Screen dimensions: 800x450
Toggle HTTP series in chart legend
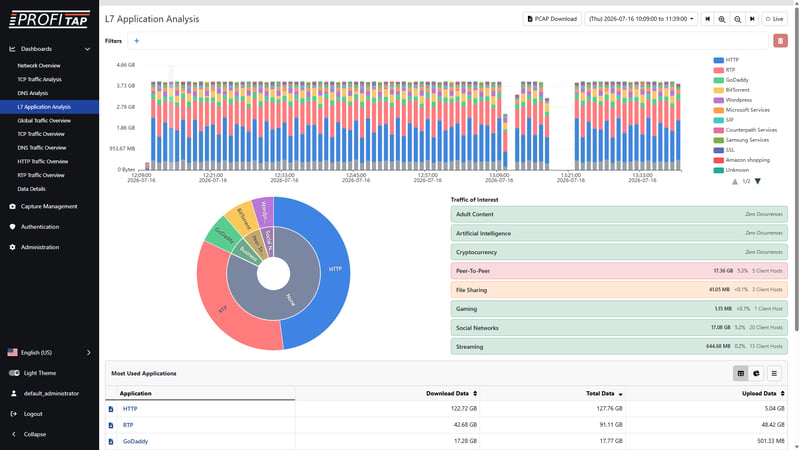coord(726,60)
